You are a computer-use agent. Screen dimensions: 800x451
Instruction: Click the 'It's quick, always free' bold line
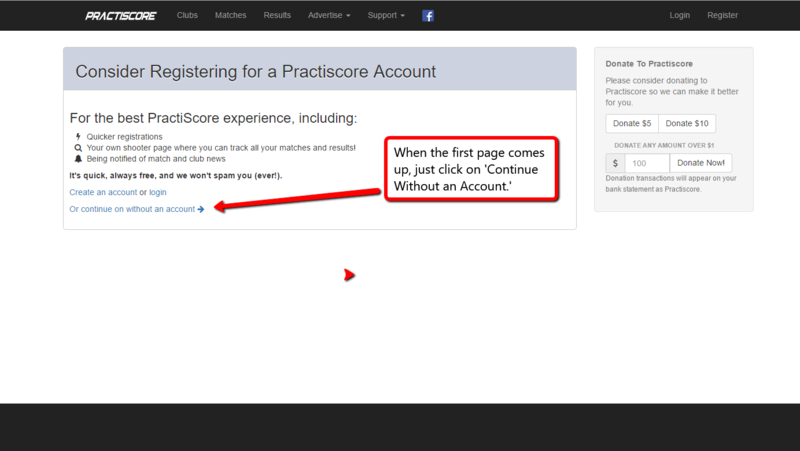[176, 176]
